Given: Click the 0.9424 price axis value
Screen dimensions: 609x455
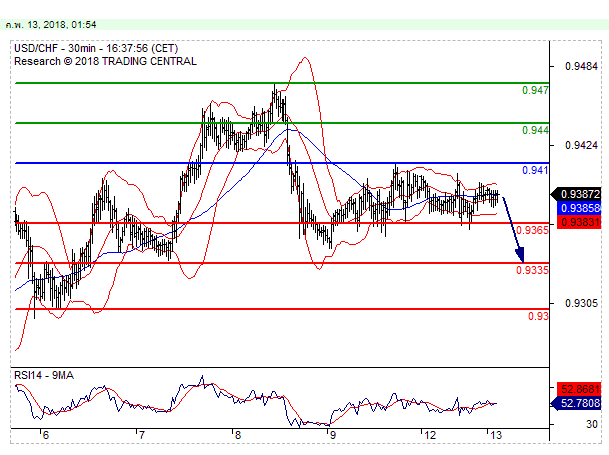Looking at the screenshot, I should pos(581,145).
